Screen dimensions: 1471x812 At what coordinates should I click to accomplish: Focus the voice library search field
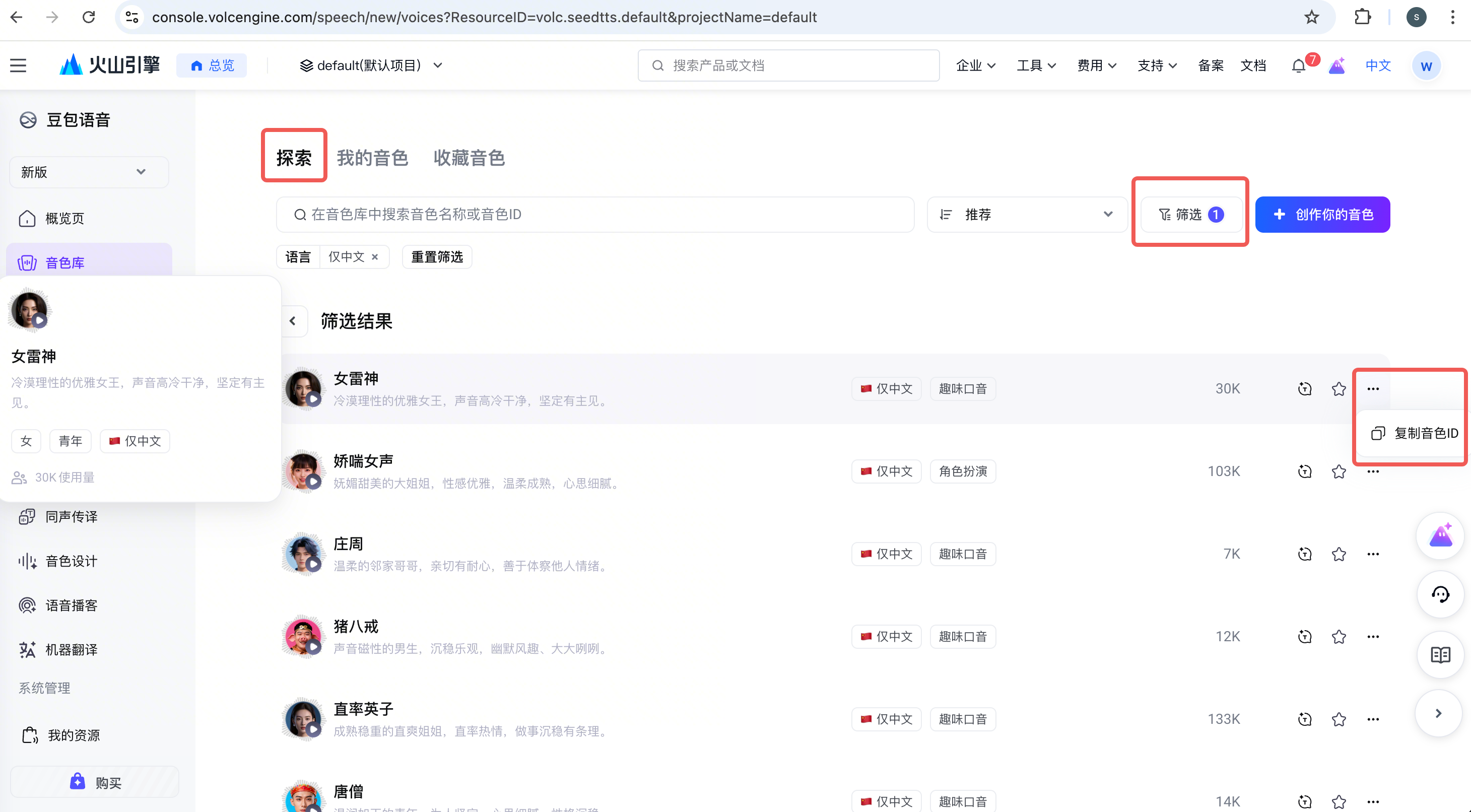coord(595,215)
